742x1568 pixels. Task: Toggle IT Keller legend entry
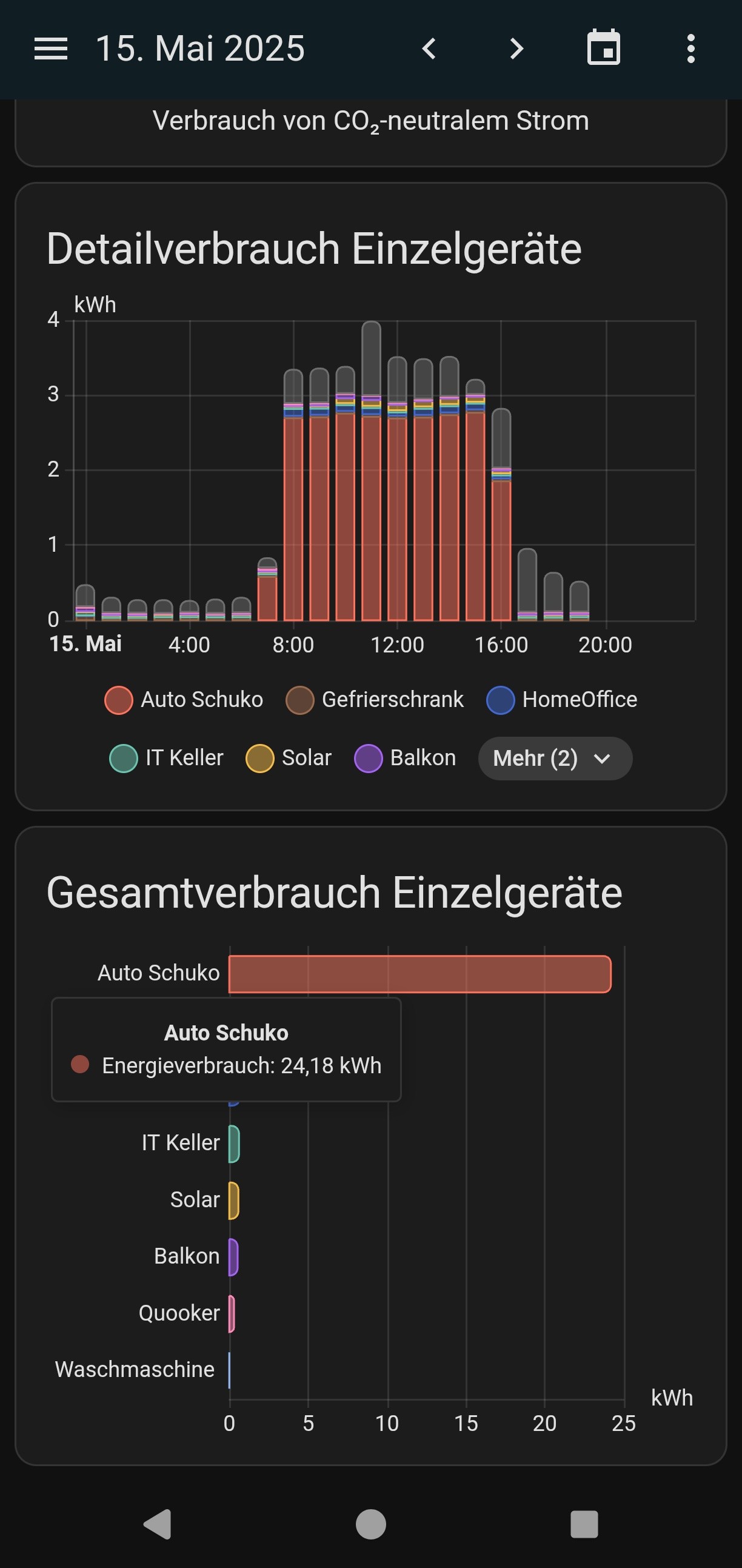click(x=167, y=759)
